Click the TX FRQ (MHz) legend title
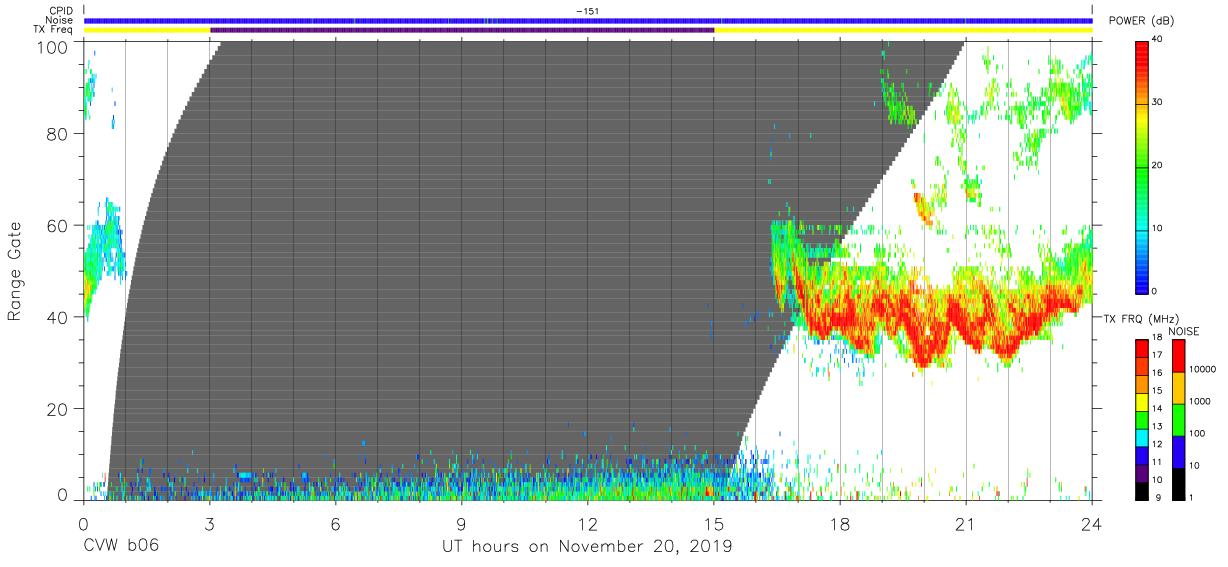Image resolution: width=1228 pixels, height=567 pixels. tap(1141, 319)
